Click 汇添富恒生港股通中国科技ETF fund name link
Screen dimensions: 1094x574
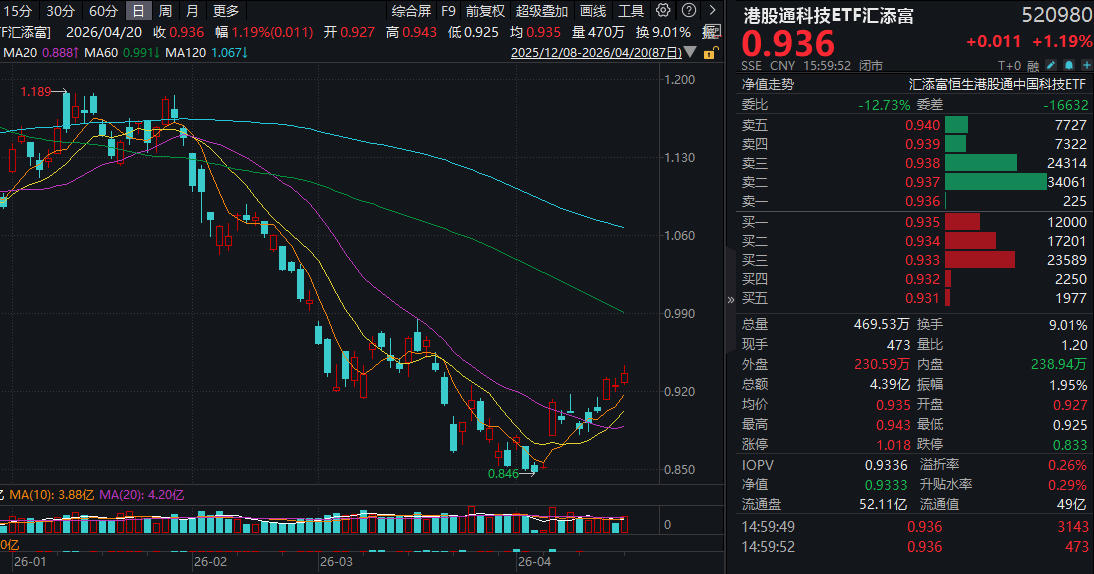[x=998, y=84]
